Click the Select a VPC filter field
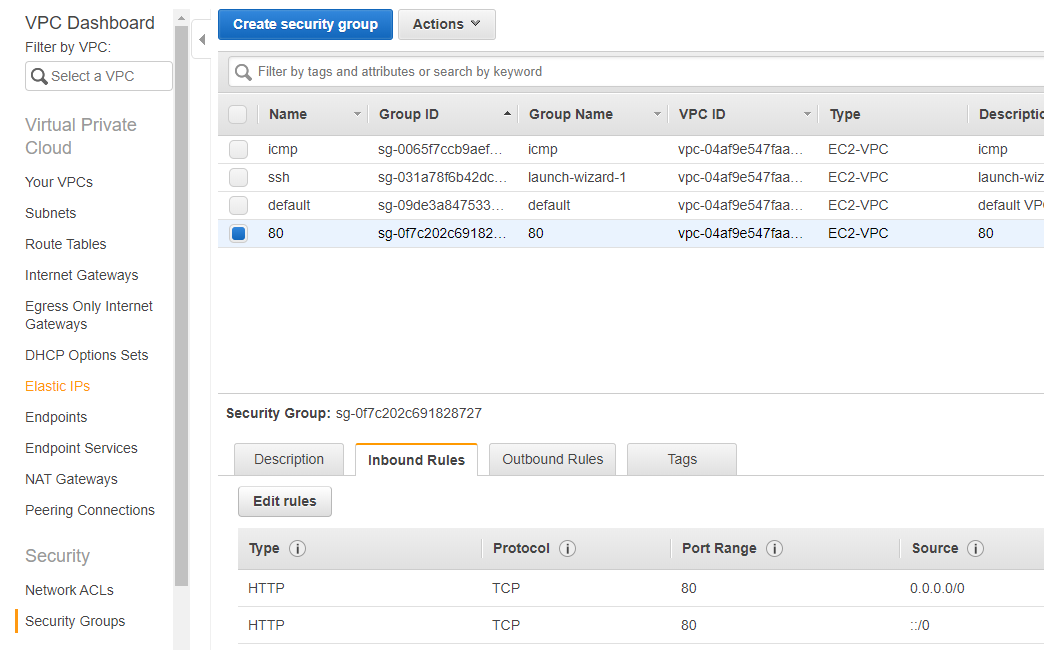Image resolution: width=1044 pixels, height=650 pixels. (99, 76)
